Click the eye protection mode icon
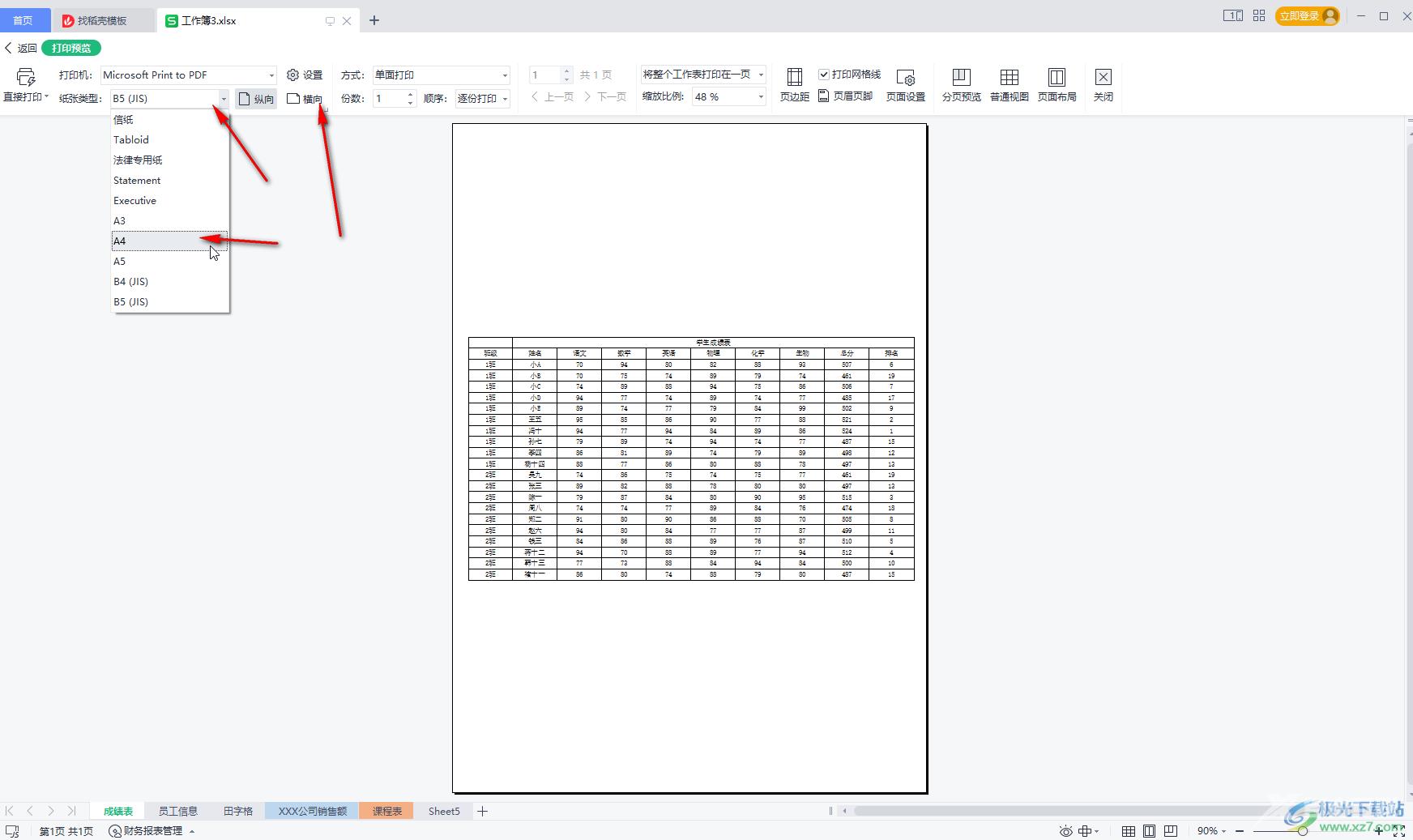 [1066, 831]
